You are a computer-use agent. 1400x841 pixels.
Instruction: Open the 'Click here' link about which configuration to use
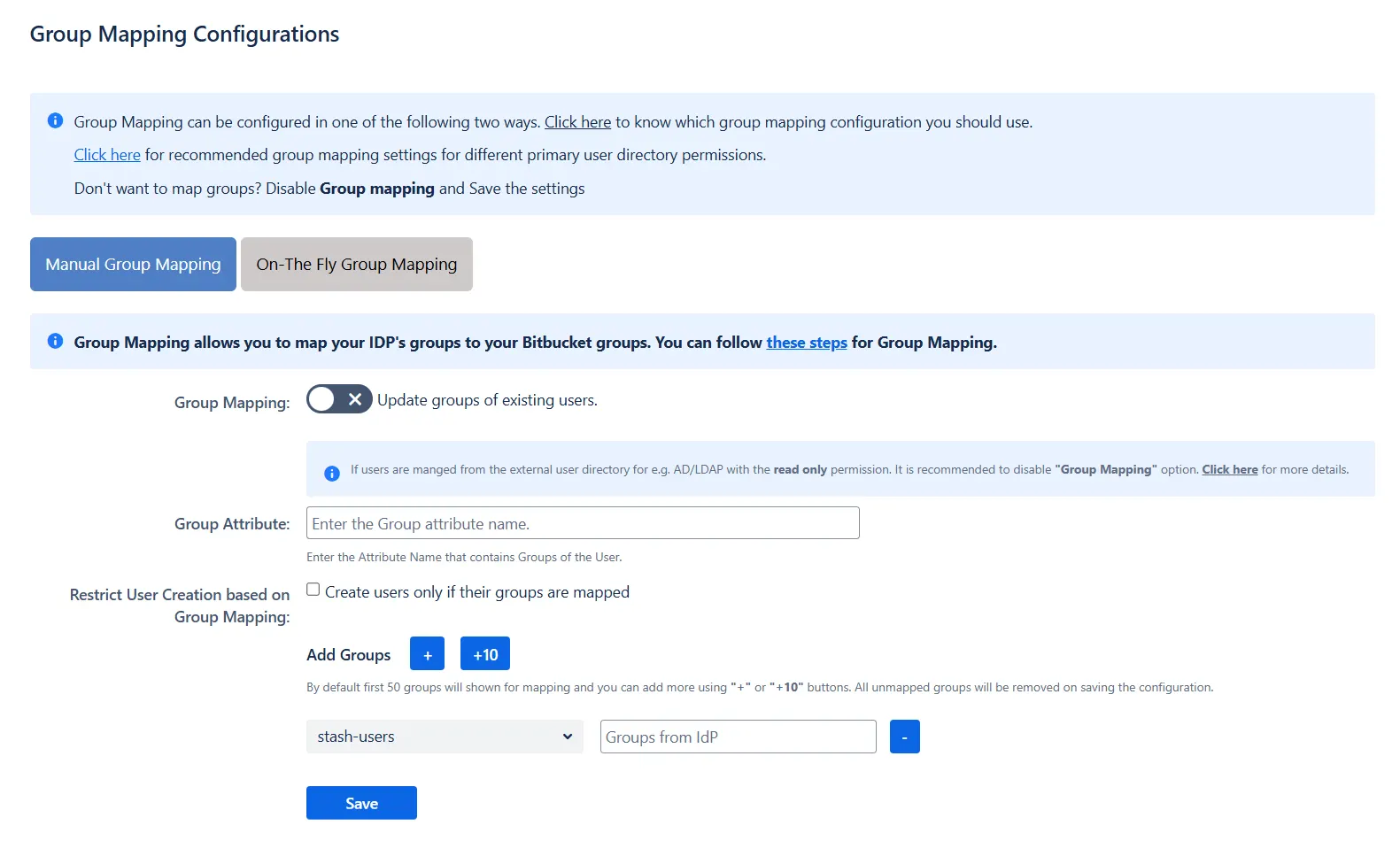[x=577, y=122]
